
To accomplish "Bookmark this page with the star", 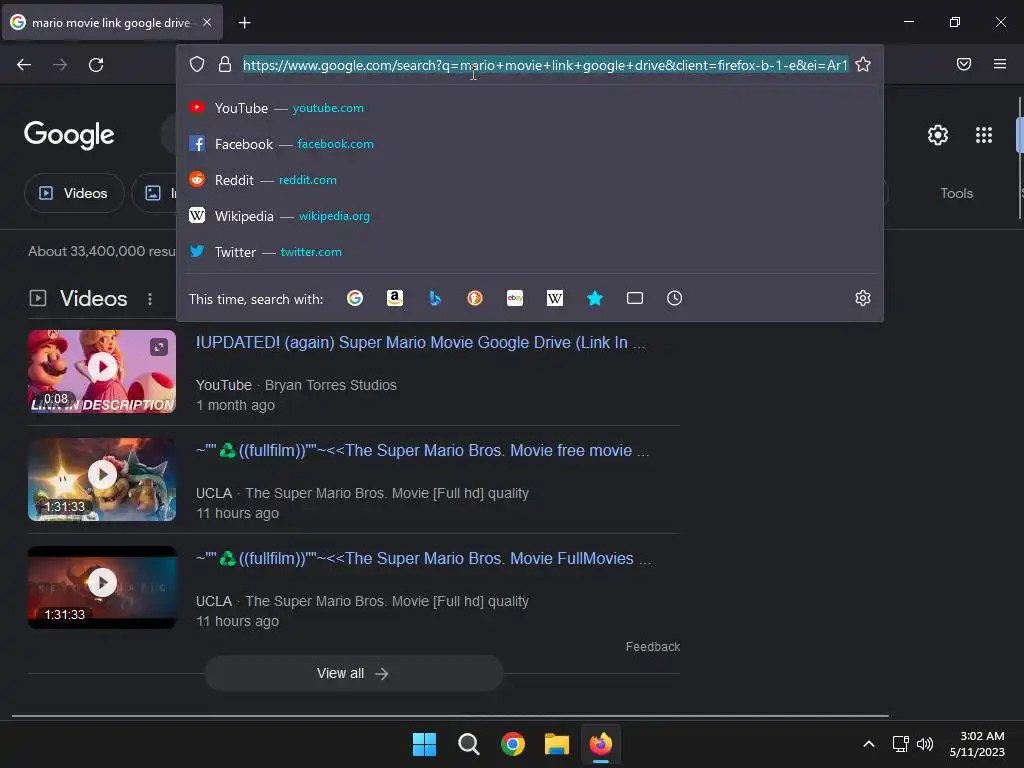I will pos(863,64).
